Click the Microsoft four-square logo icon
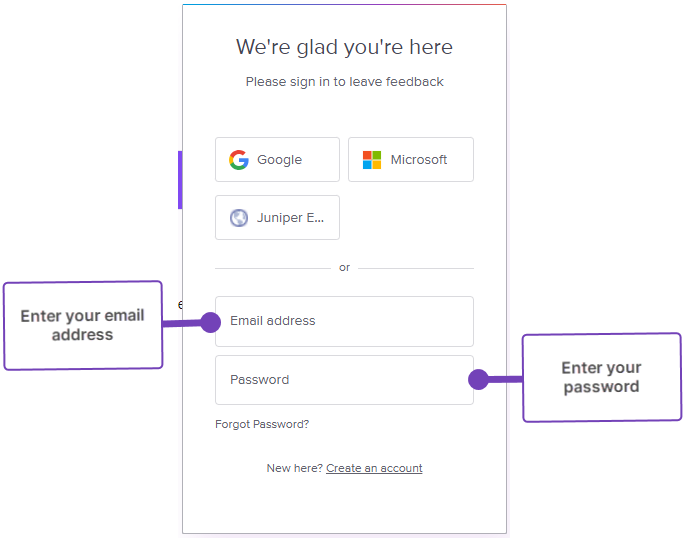685x538 pixels. [x=372, y=160]
